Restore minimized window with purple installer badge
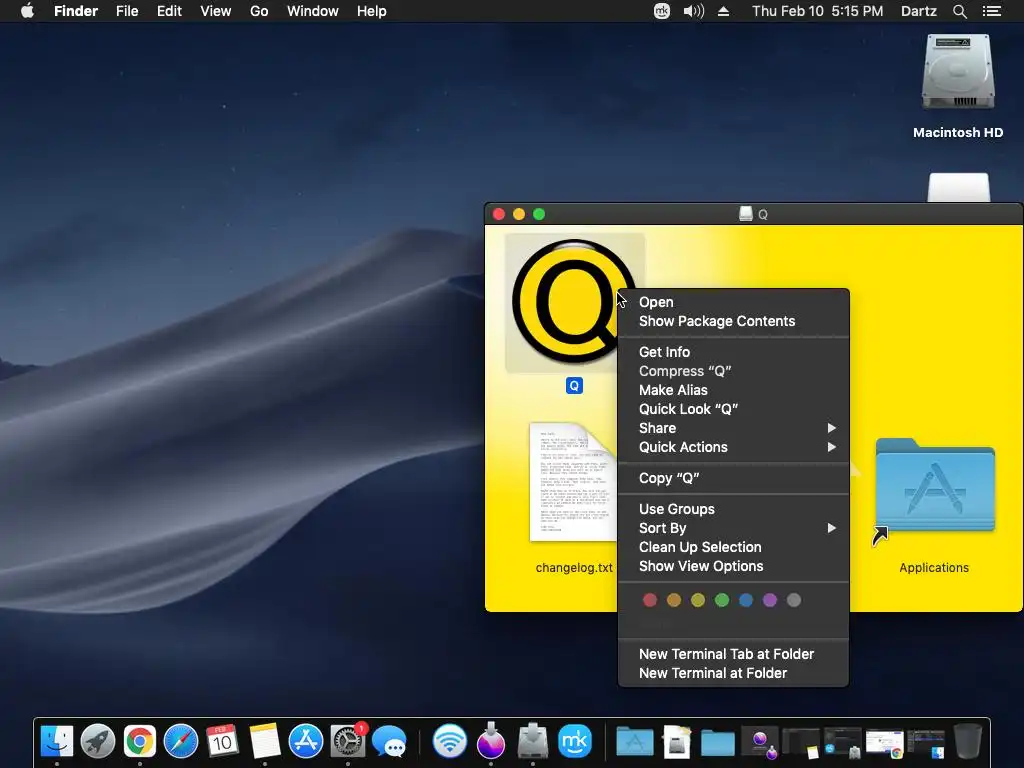1024x768 pixels. [x=760, y=743]
